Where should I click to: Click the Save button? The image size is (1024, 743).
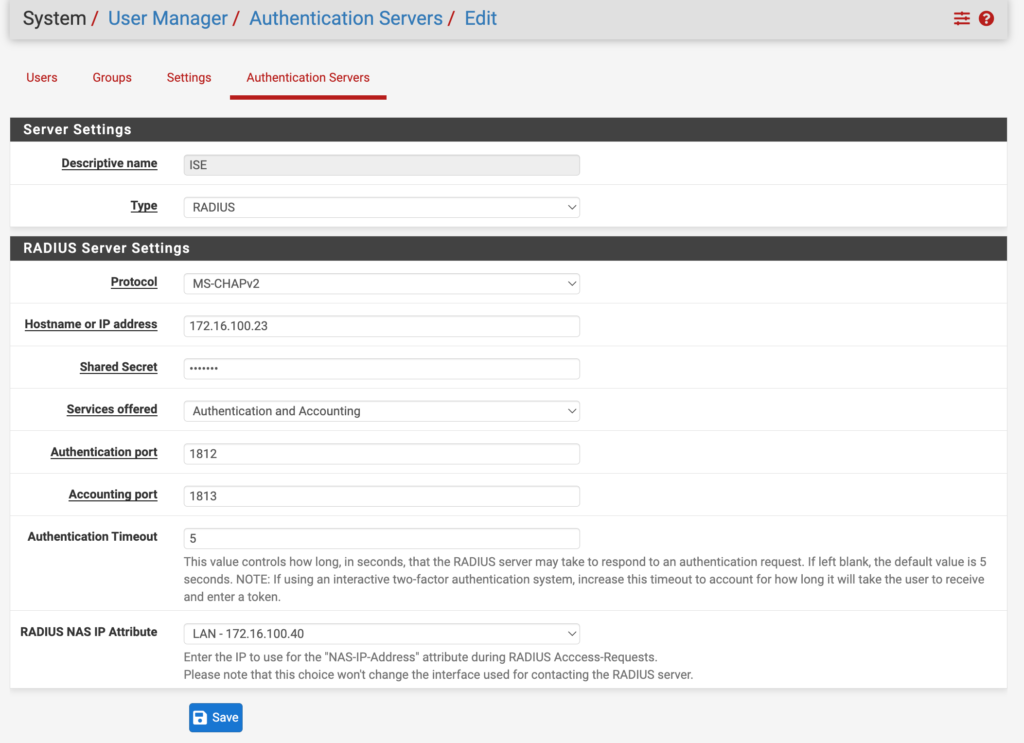[215, 717]
